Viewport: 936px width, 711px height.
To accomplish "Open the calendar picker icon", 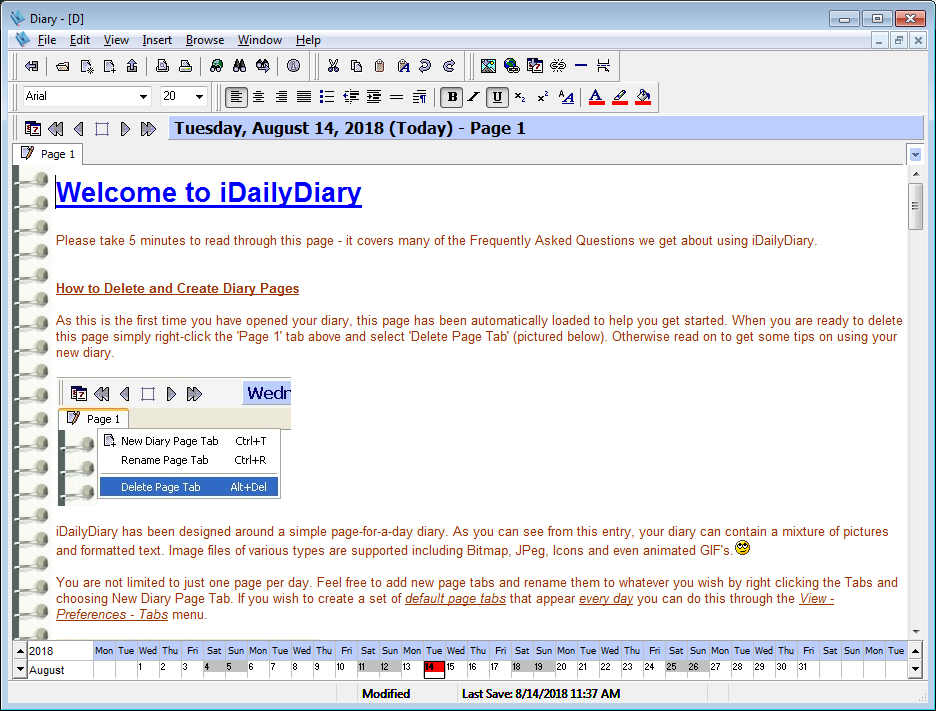I will 32,128.
